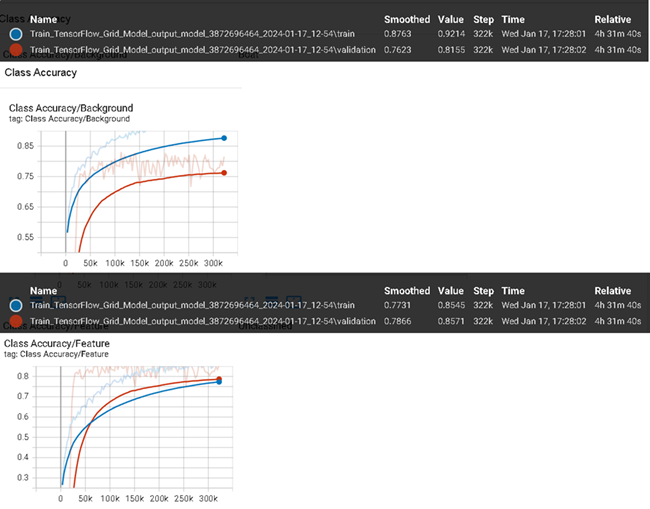Click the blue train run circle in lower tooltip
The width and height of the screenshot is (650, 509).
tap(16, 304)
